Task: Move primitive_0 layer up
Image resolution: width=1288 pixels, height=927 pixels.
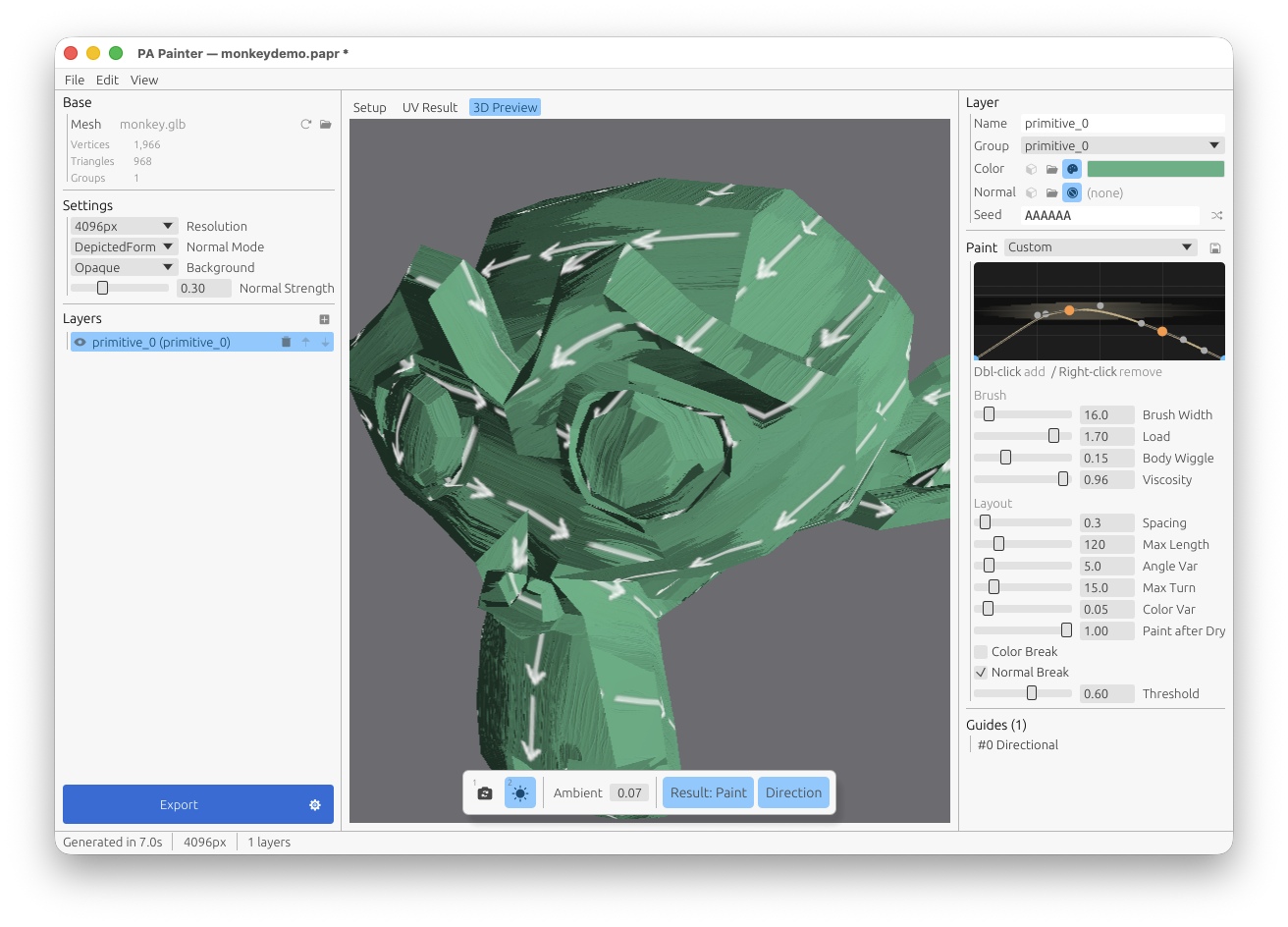Action: 305,342
